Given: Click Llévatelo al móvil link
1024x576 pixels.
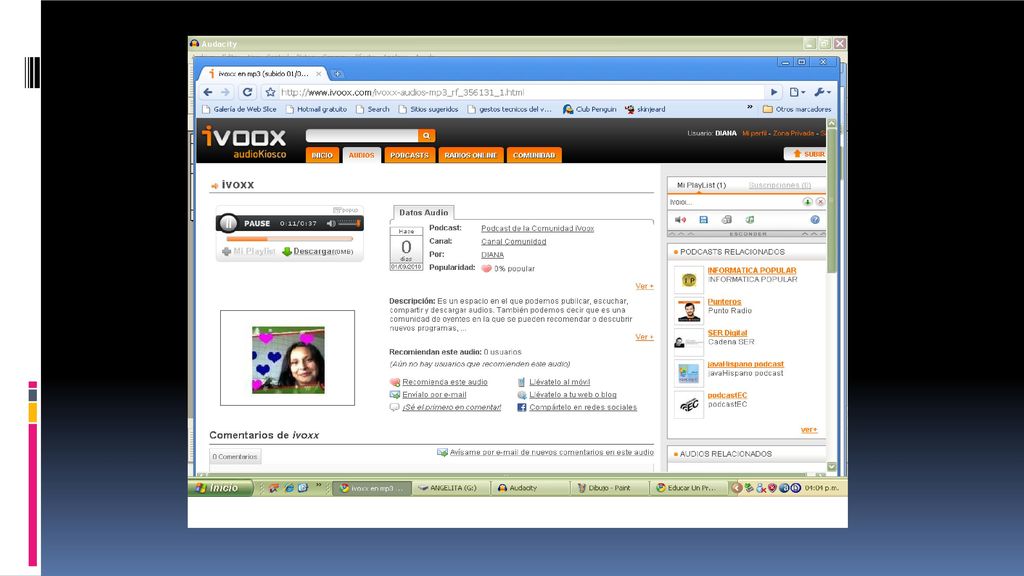Looking at the screenshot, I should (x=559, y=382).
